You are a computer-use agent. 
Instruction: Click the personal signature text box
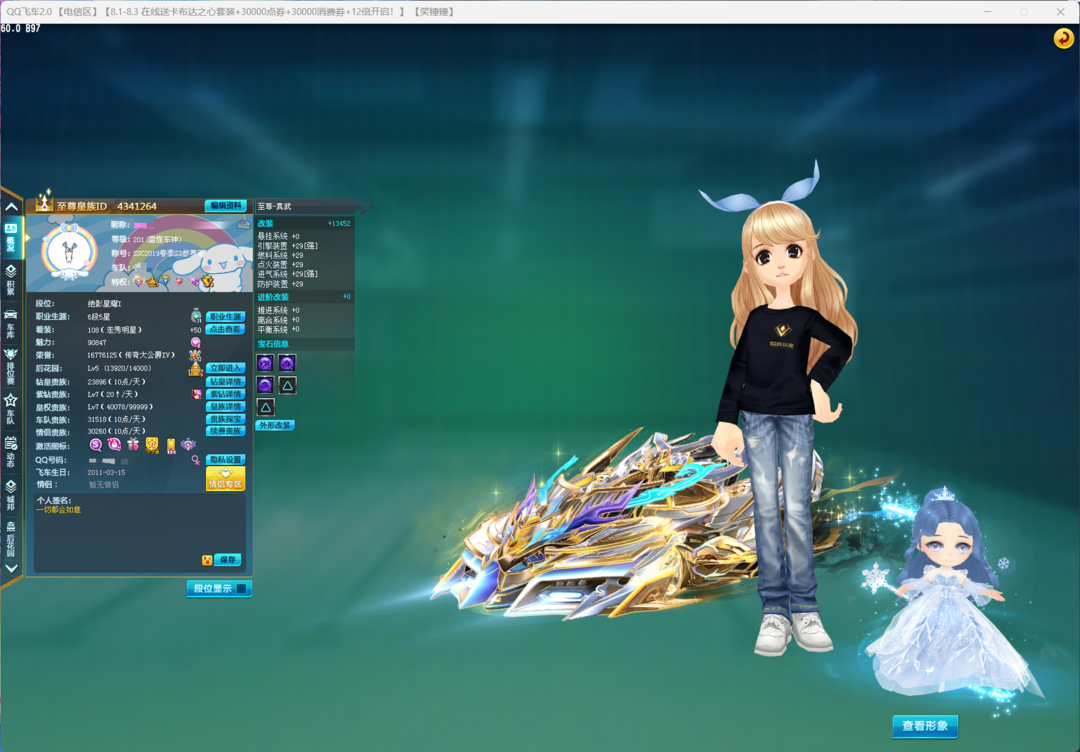click(140, 533)
